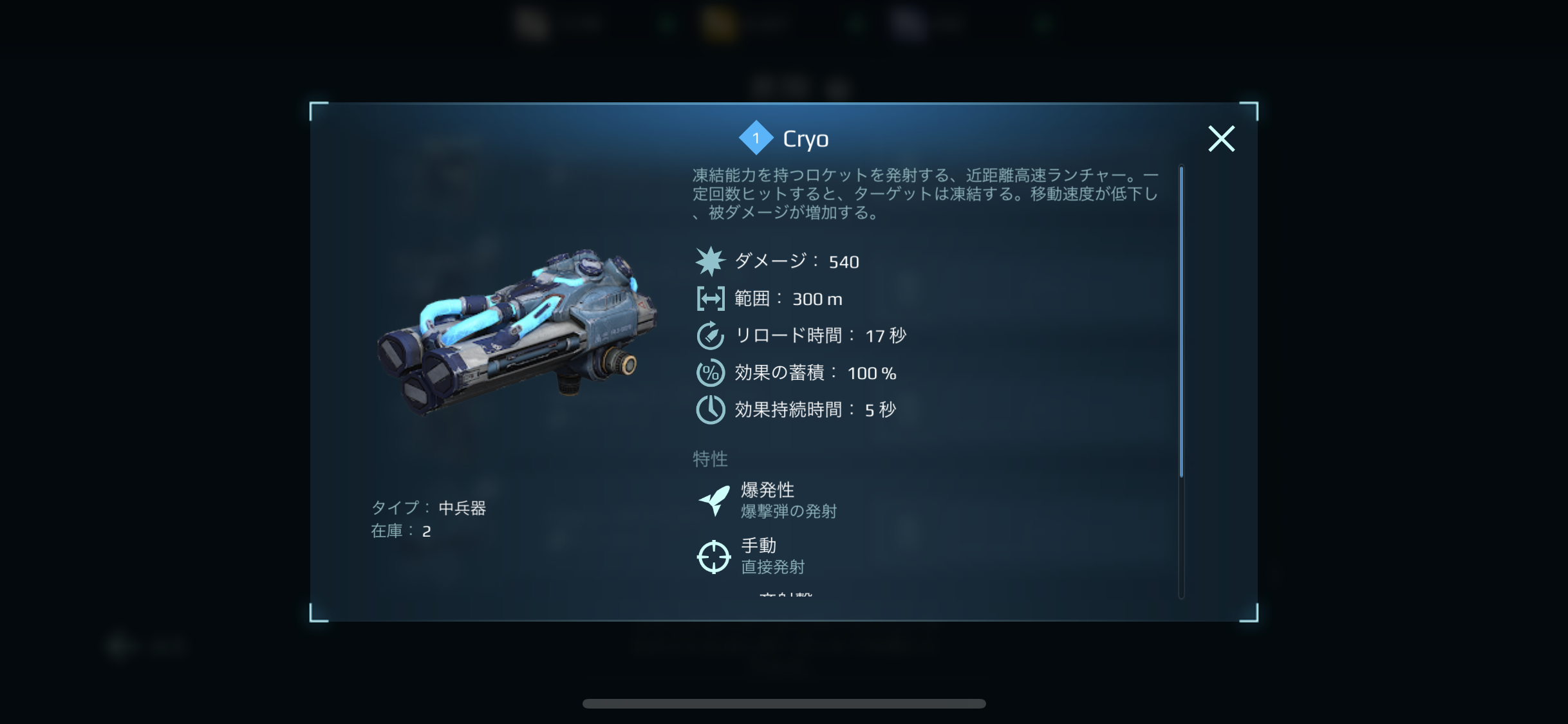Click the Cryo title text
This screenshot has width=1568, height=724.
point(805,139)
